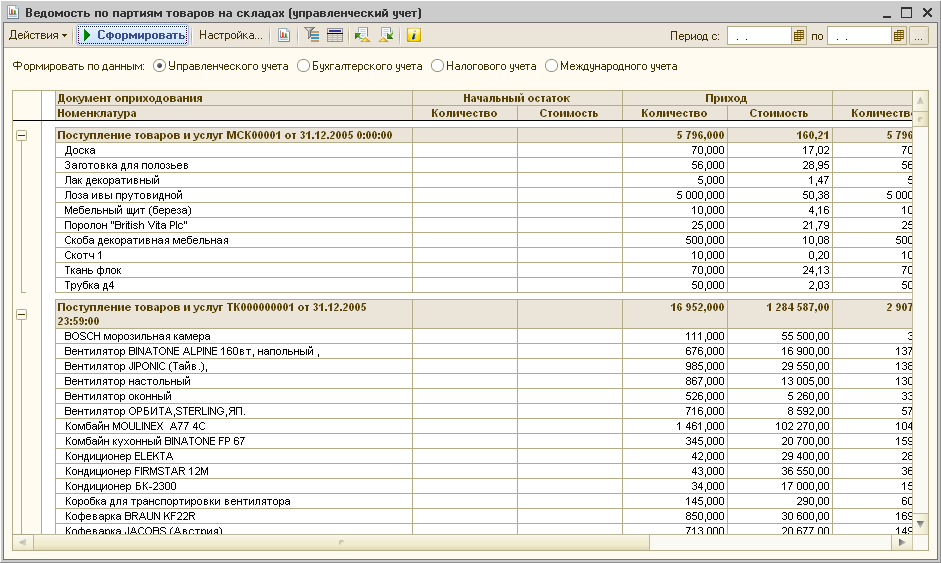Viewport: 941px width, 563px height.
Task: Click the window icon in title bar
Action: 13,12
